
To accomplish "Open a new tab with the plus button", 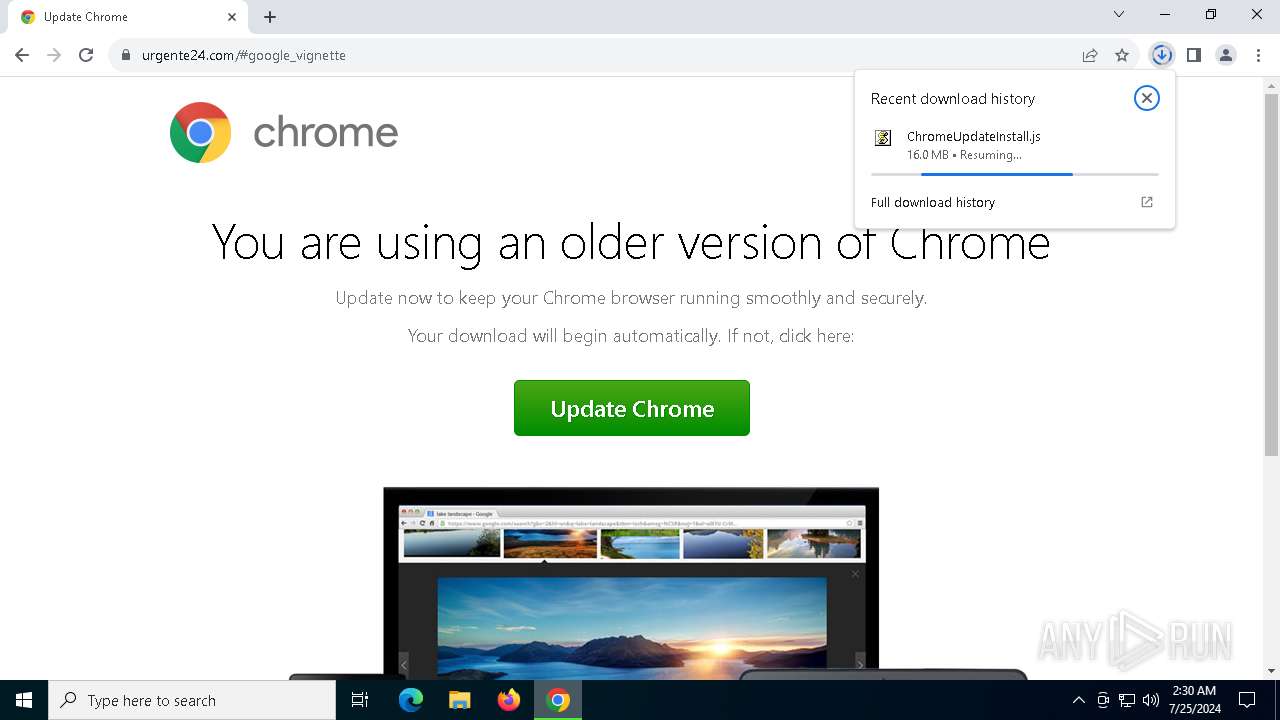I will (270, 17).
